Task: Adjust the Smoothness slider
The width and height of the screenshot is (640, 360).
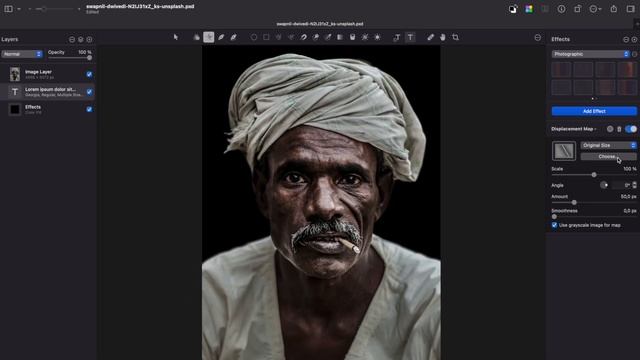Action: tap(594, 217)
